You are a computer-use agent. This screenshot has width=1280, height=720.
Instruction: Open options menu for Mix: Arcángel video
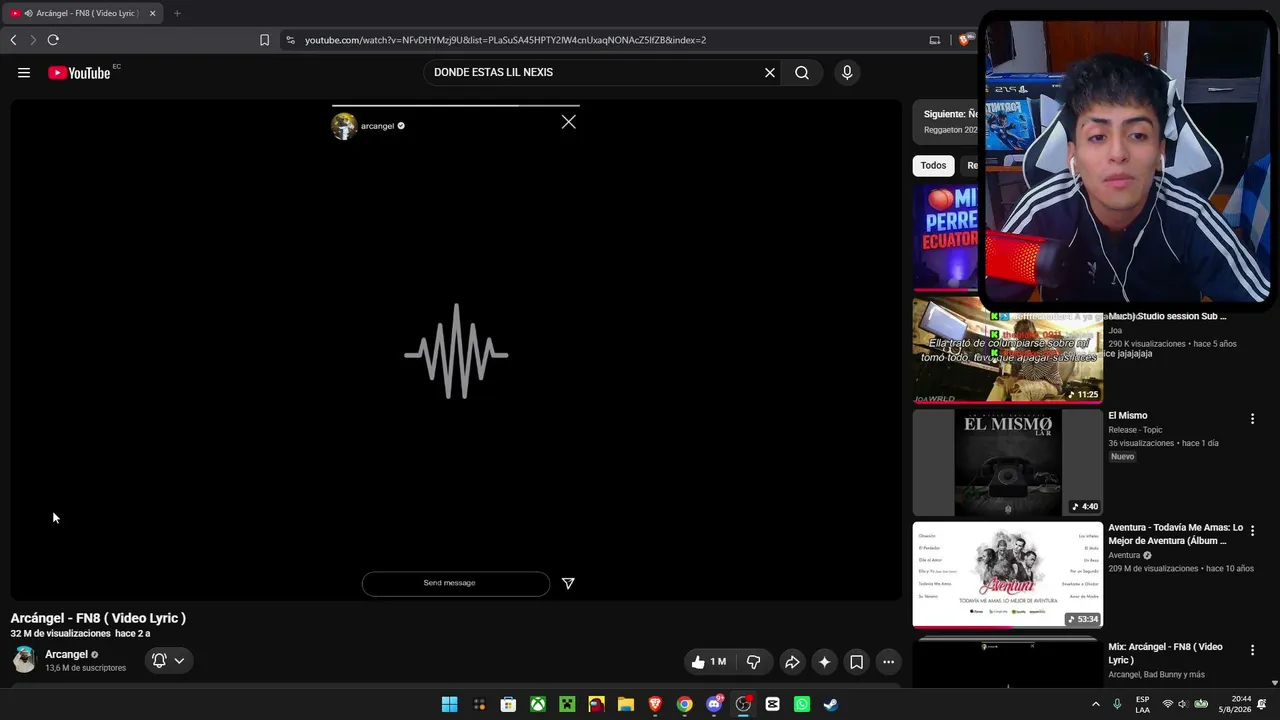tap(1252, 650)
